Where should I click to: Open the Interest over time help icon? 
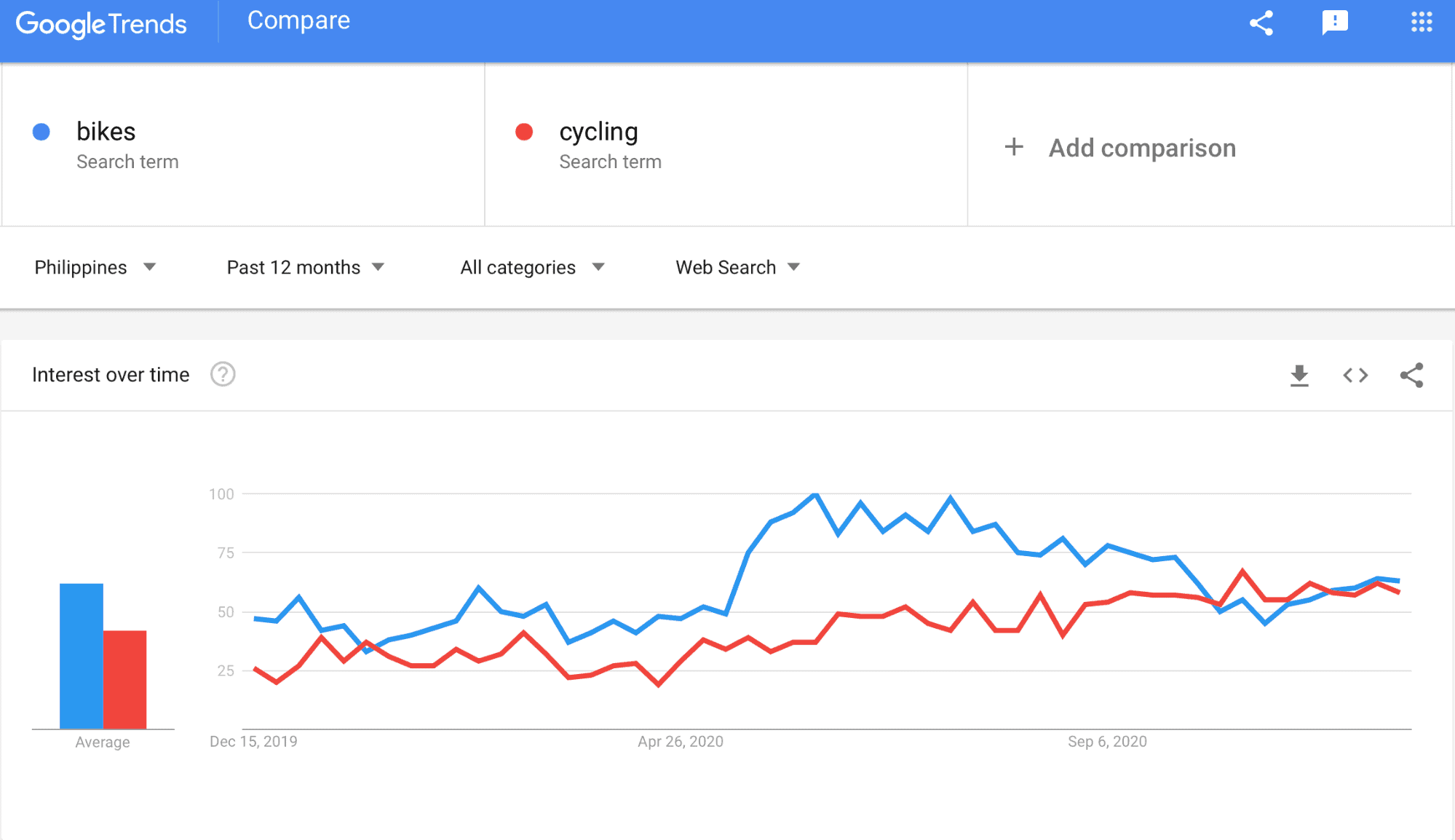tap(223, 374)
